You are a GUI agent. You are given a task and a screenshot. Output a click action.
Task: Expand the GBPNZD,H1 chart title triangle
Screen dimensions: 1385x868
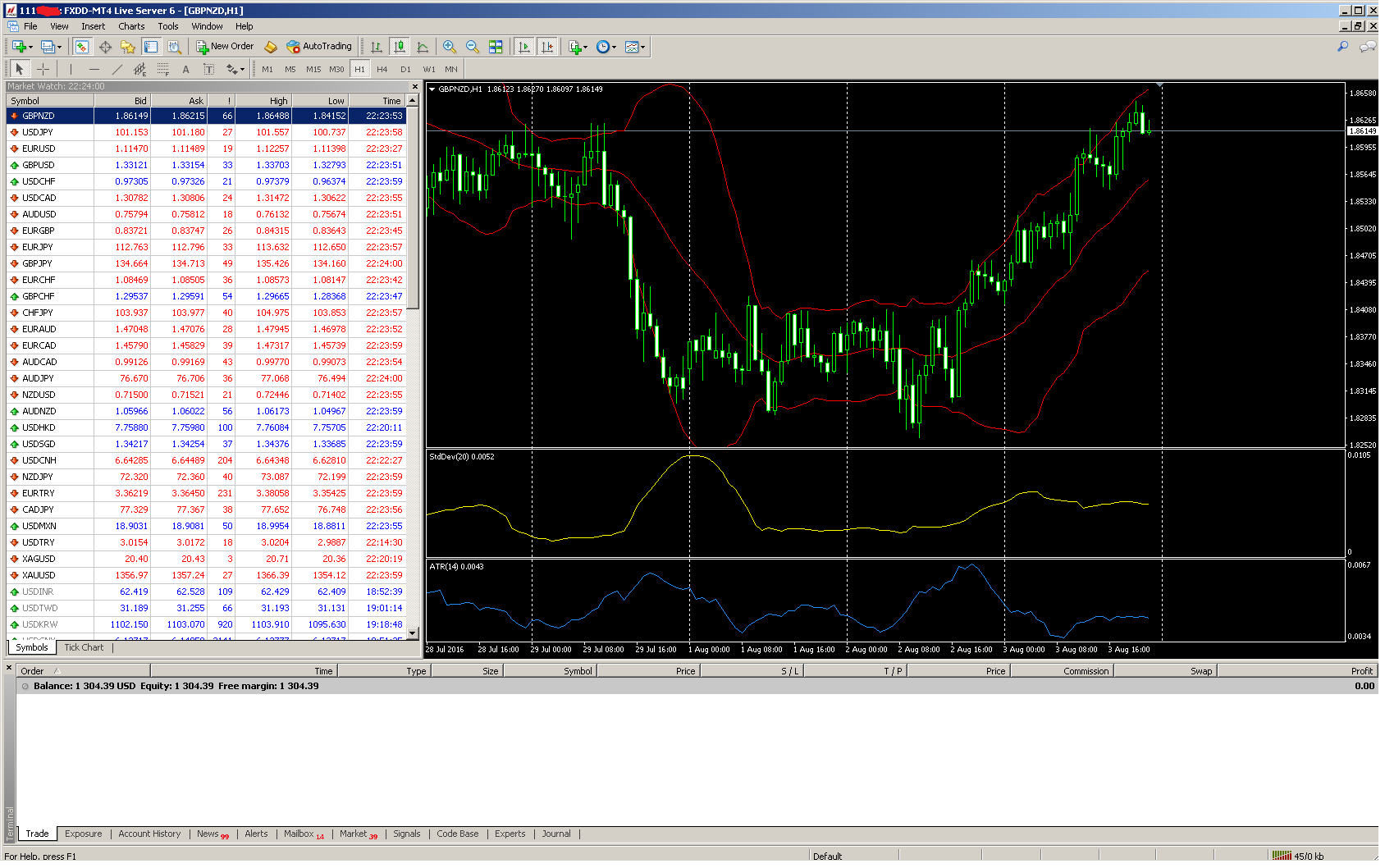coord(432,89)
